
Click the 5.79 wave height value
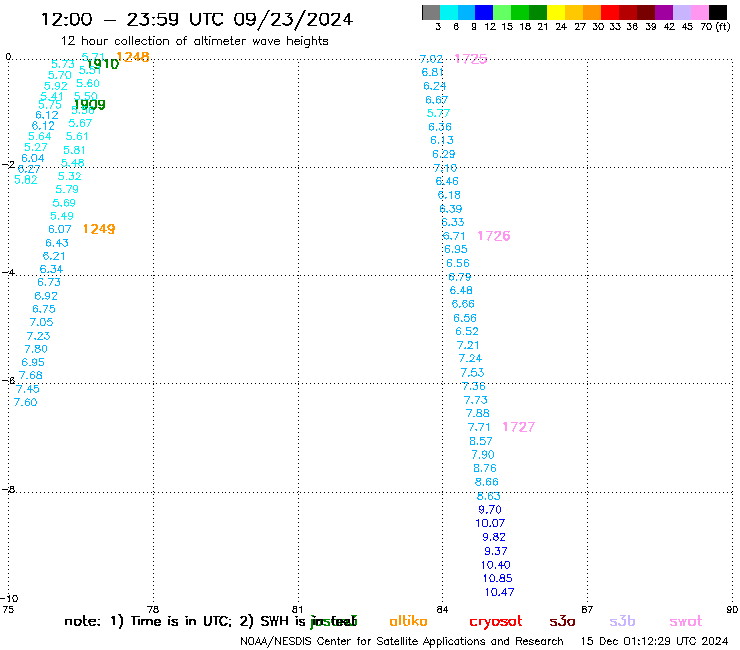click(x=67, y=189)
